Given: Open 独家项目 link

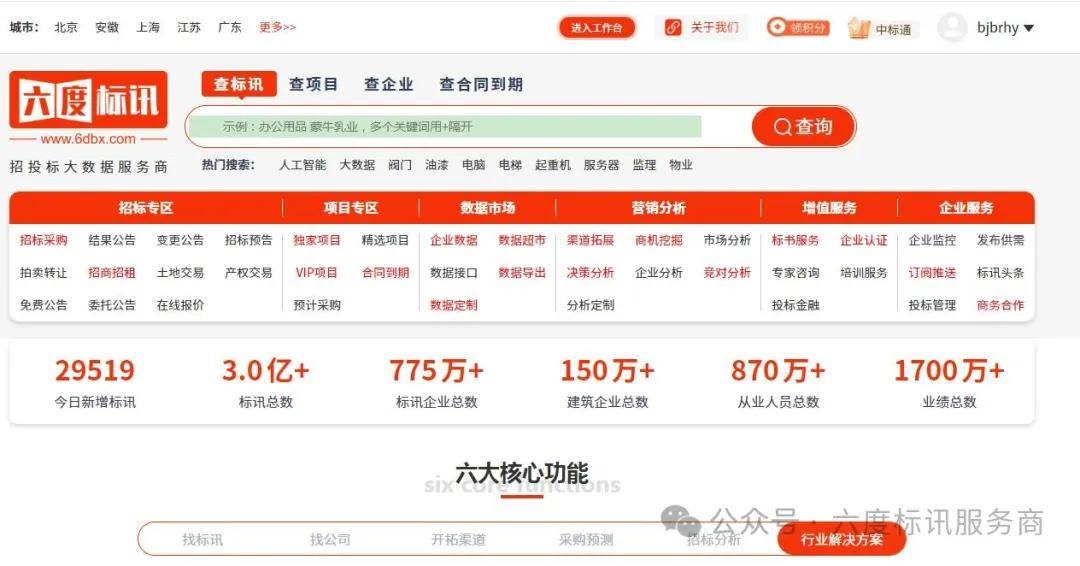Looking at the screenshot, I should pyautogui.click(x=317, y=240).
